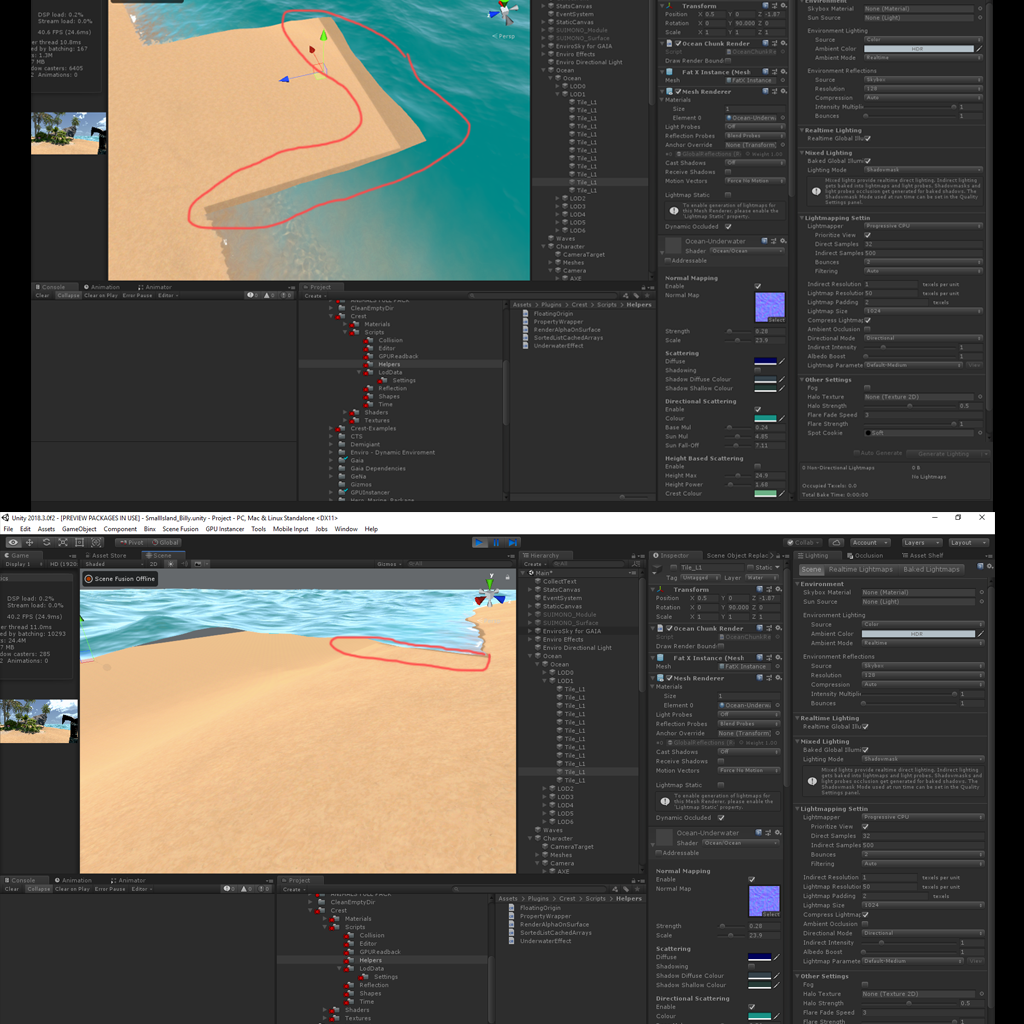Disable the Prioritize View checkbox
The image size is (1024, 1024).
pyautogui.click(x=863, y=827)
